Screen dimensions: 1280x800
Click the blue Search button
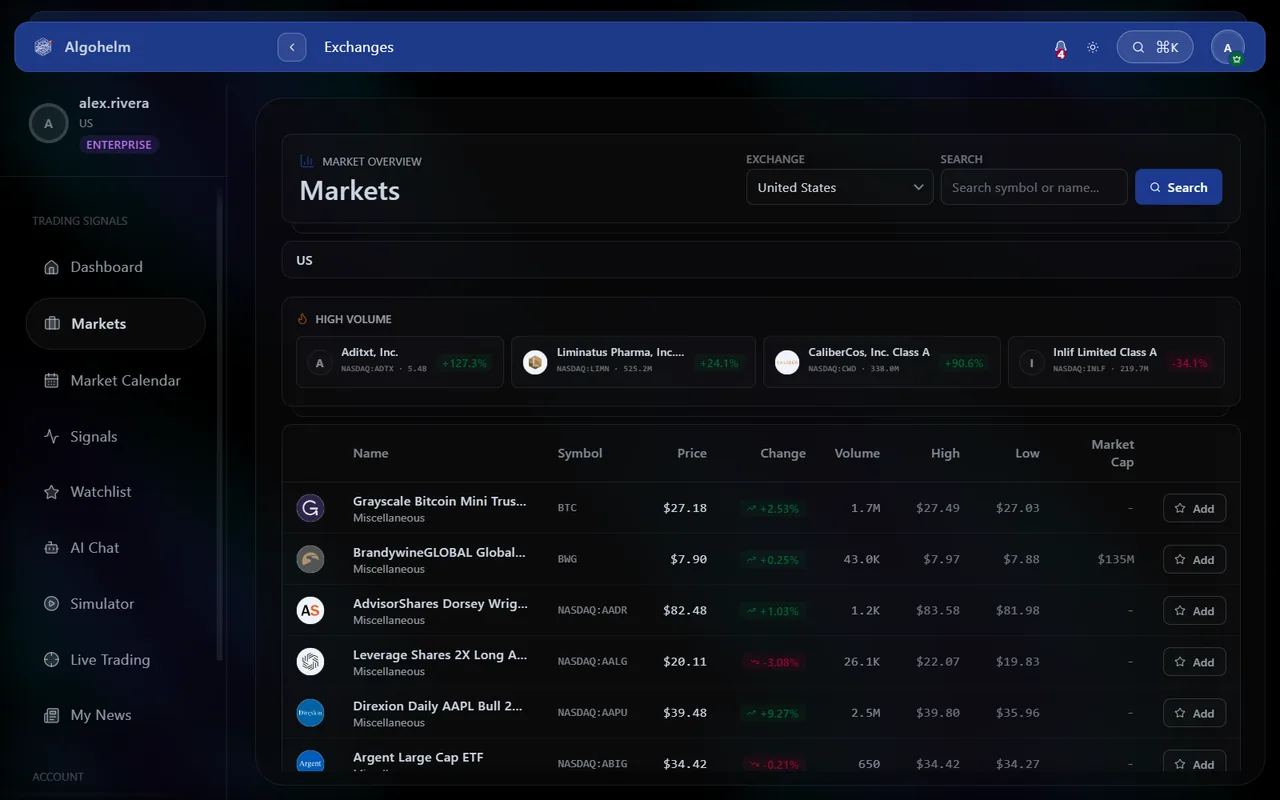pos(1178,187)
